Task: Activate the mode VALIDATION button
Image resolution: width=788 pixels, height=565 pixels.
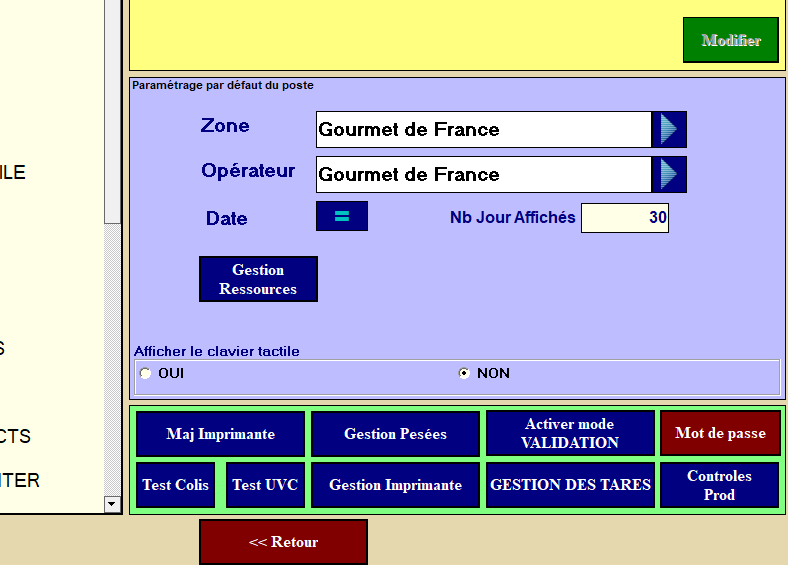Action: [x=569, y=433]
